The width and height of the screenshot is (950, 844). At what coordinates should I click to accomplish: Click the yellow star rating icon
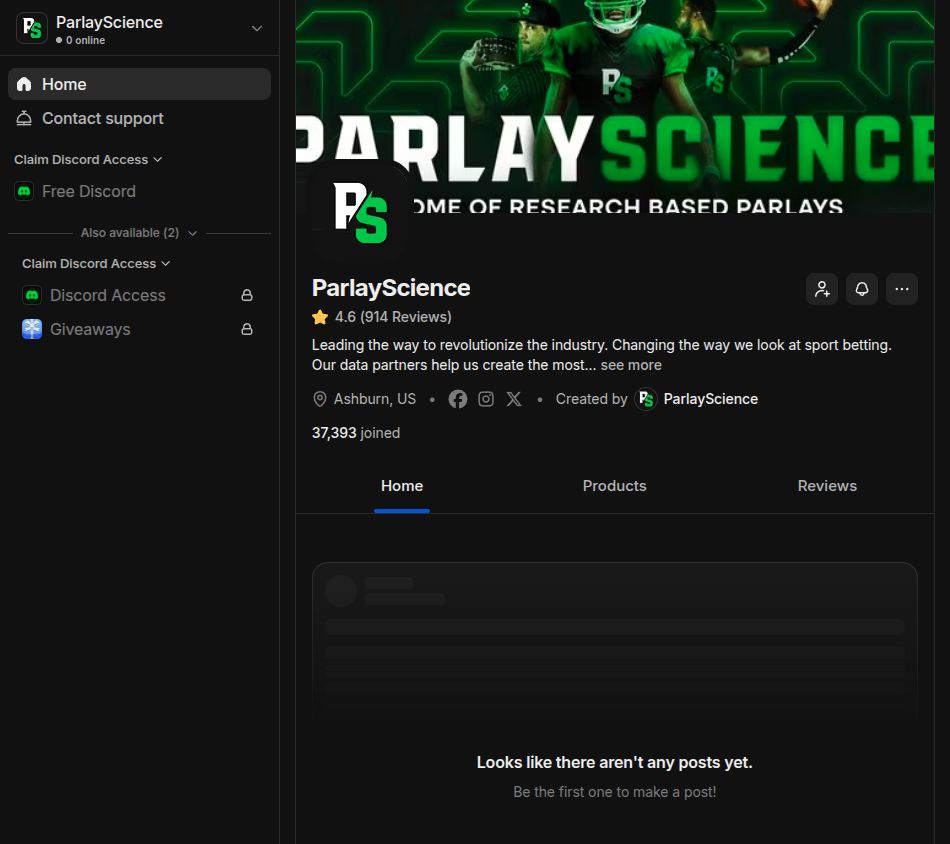pyautogui.click(x=320, y=317)
